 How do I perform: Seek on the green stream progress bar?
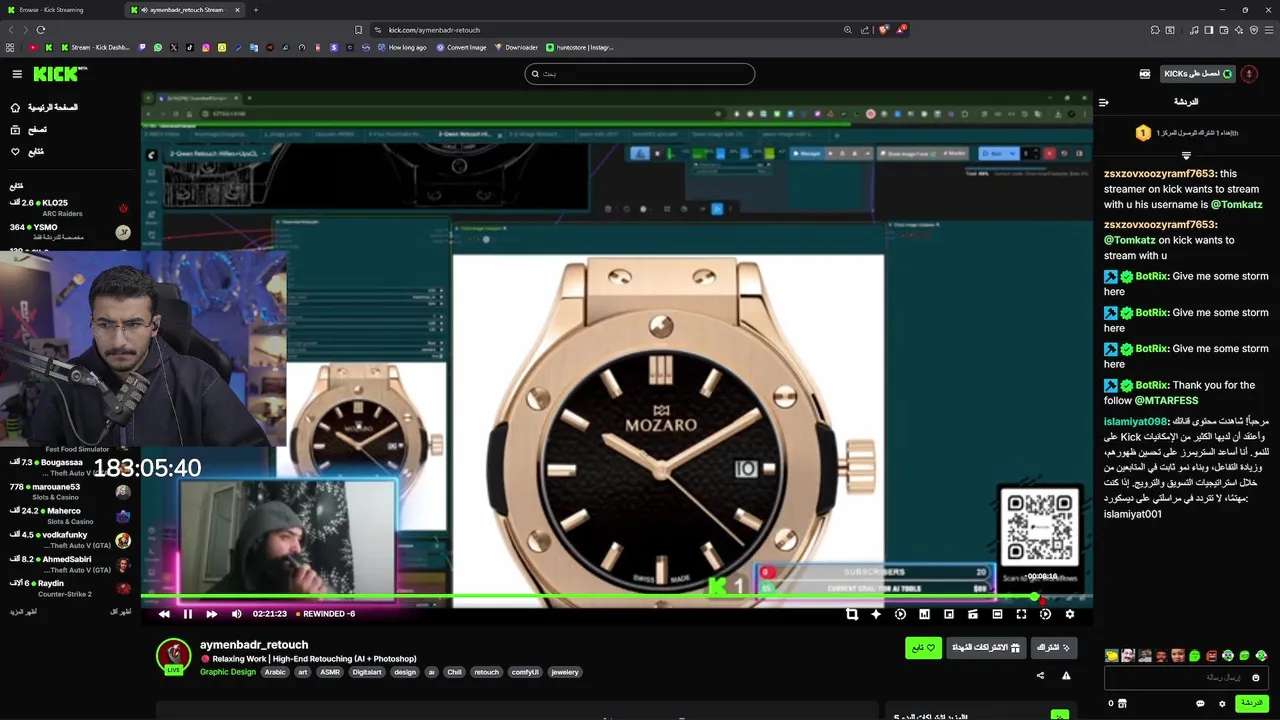tap(616, 597)
